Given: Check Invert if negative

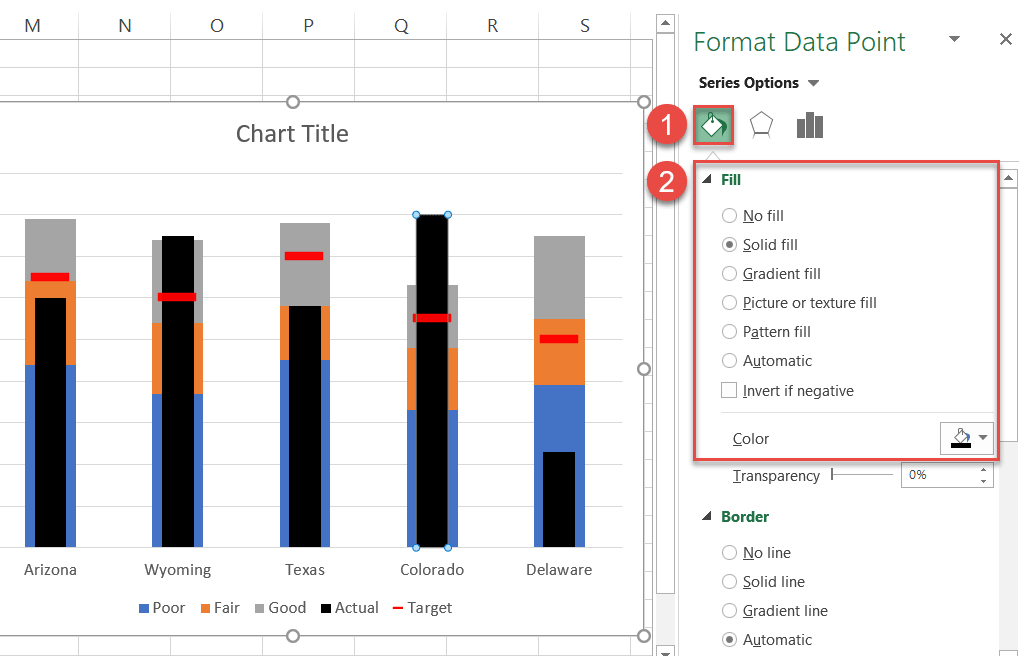Looking at the screenshot, I should pyautogui.click(x=731, y=390).
